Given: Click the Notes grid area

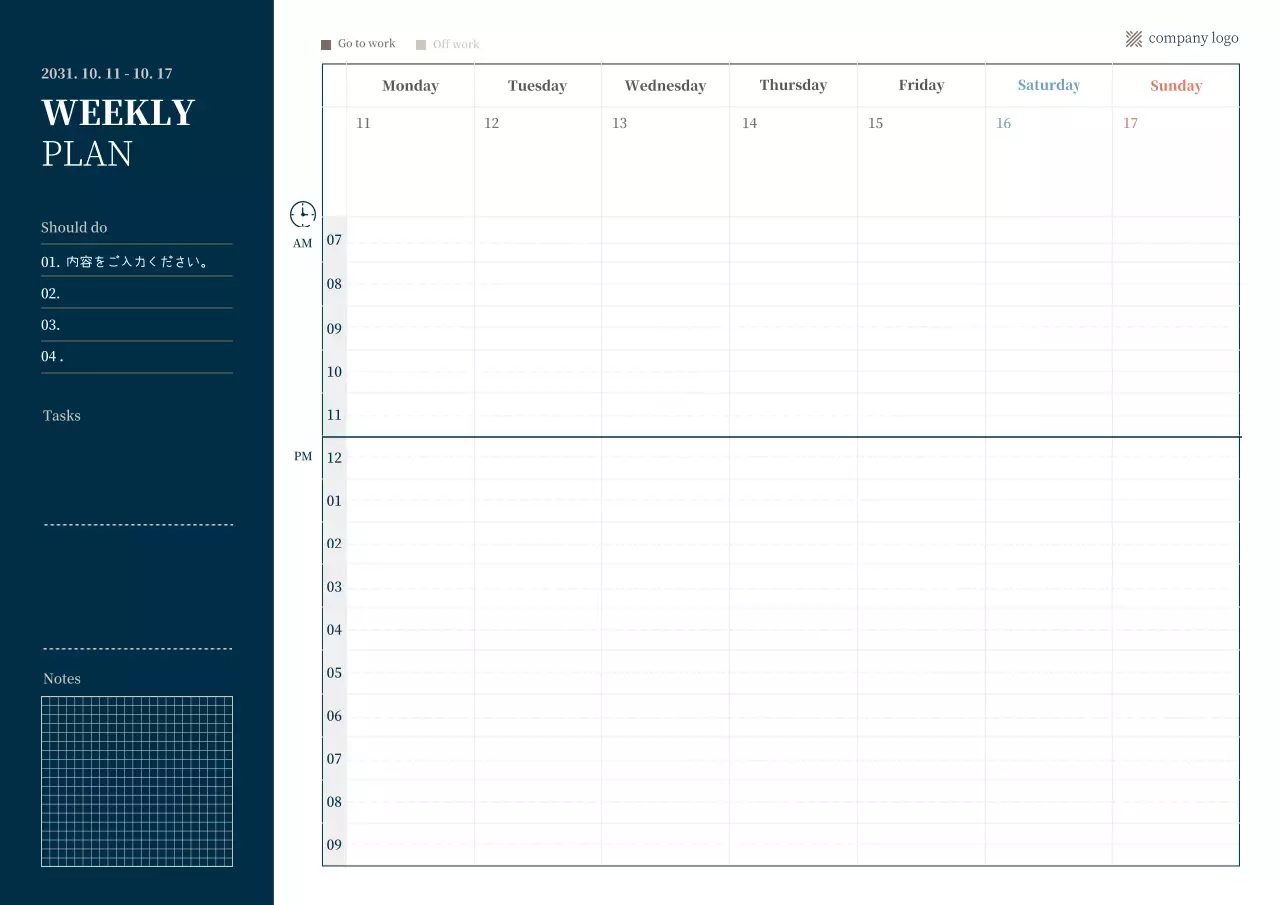Looking at the screenshot, I should [137, 781].
